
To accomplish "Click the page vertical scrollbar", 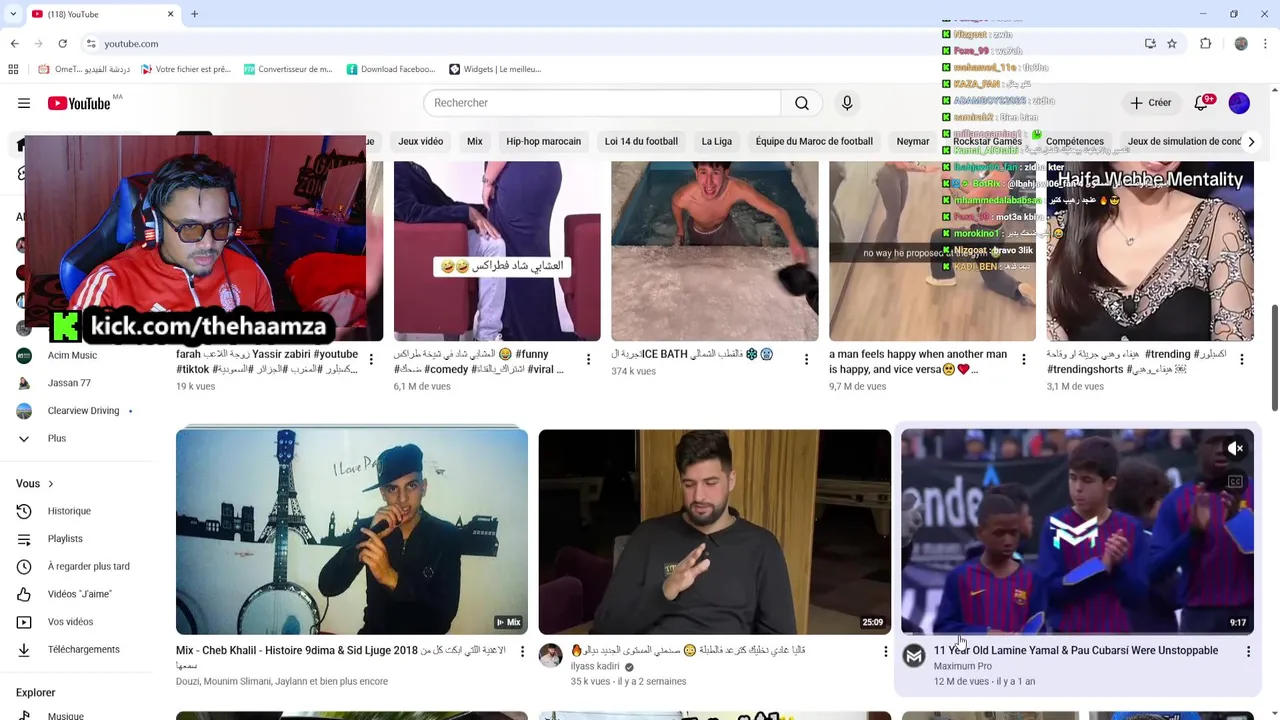I will coord(1274,357).
